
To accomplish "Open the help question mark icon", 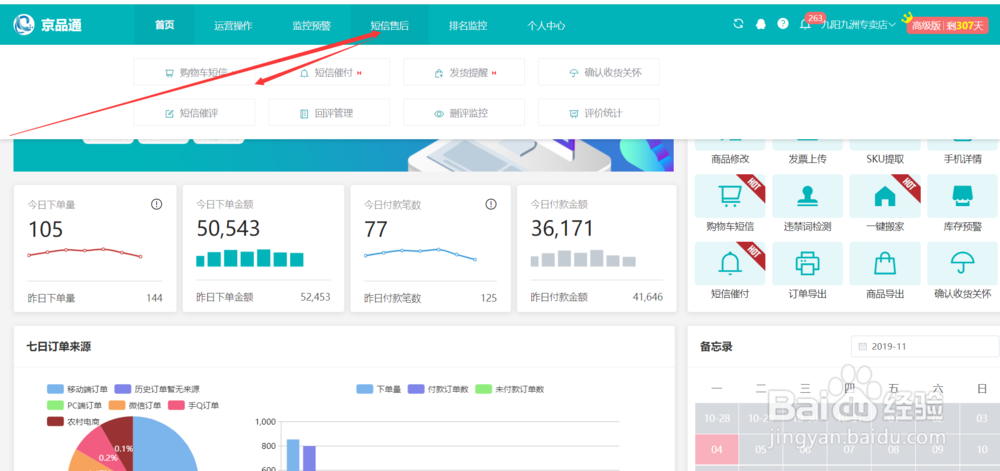I will pos(783,24).
